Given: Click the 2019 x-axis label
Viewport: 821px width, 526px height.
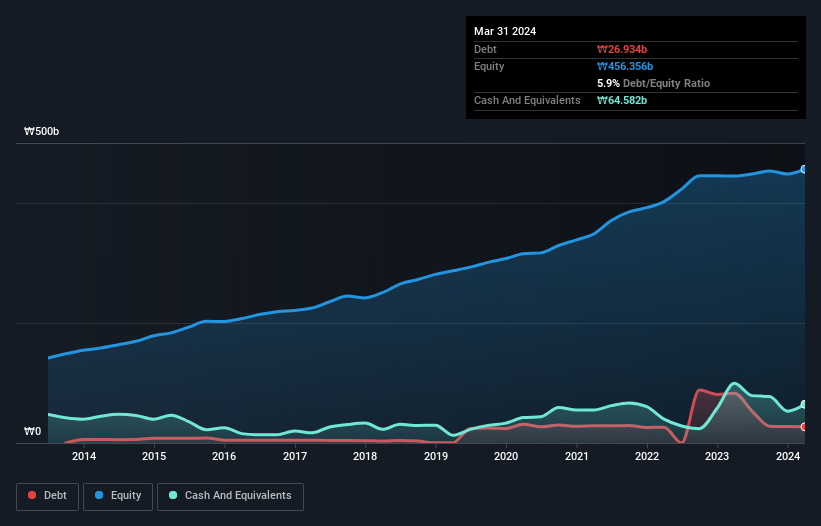Looking at the screenshot, I should (436, 456).
